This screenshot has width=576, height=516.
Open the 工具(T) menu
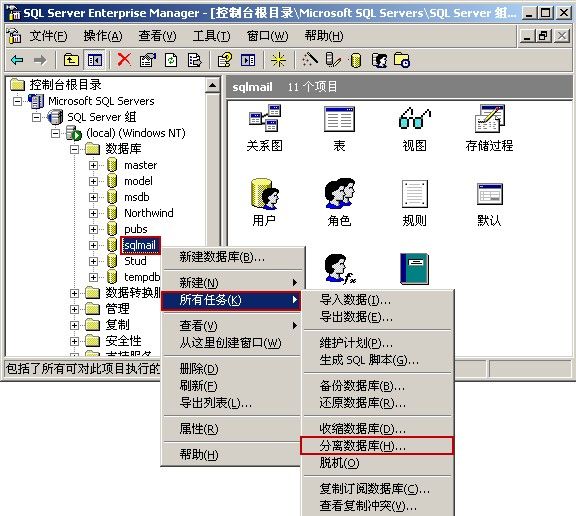pos(212,36)
